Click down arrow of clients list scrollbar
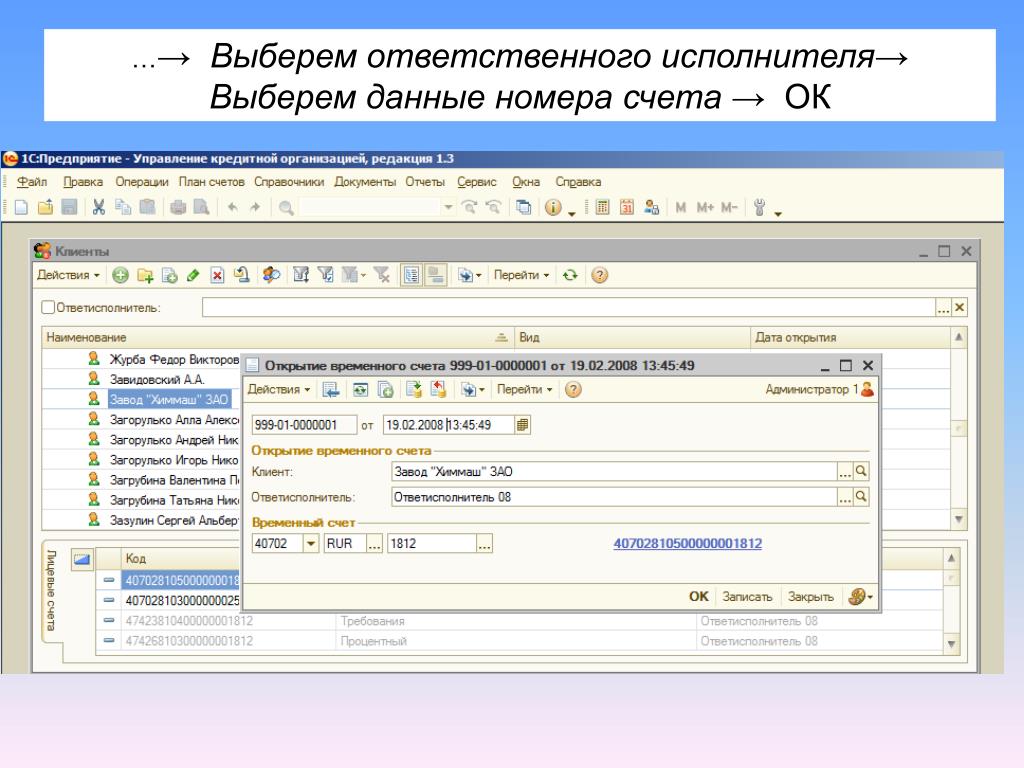The width and height of the screenshot is (1024, 768). tap(959, 520)
